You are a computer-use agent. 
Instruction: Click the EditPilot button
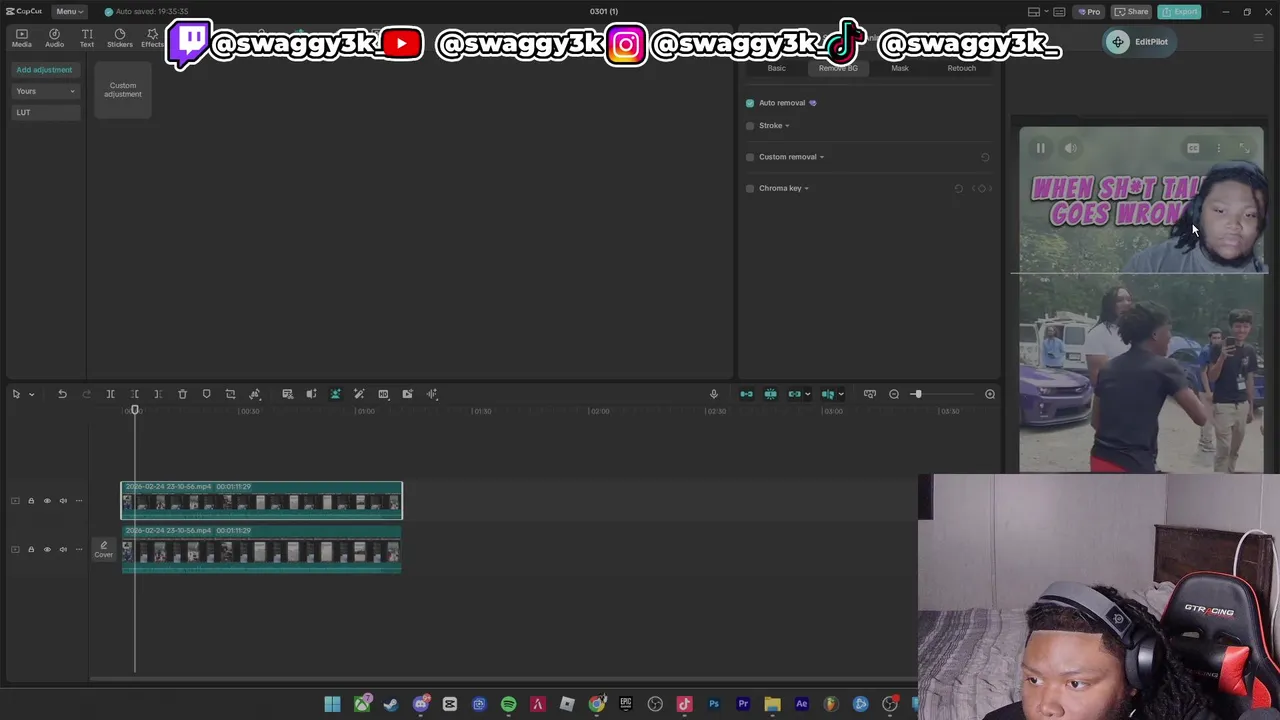point(1138,42)
